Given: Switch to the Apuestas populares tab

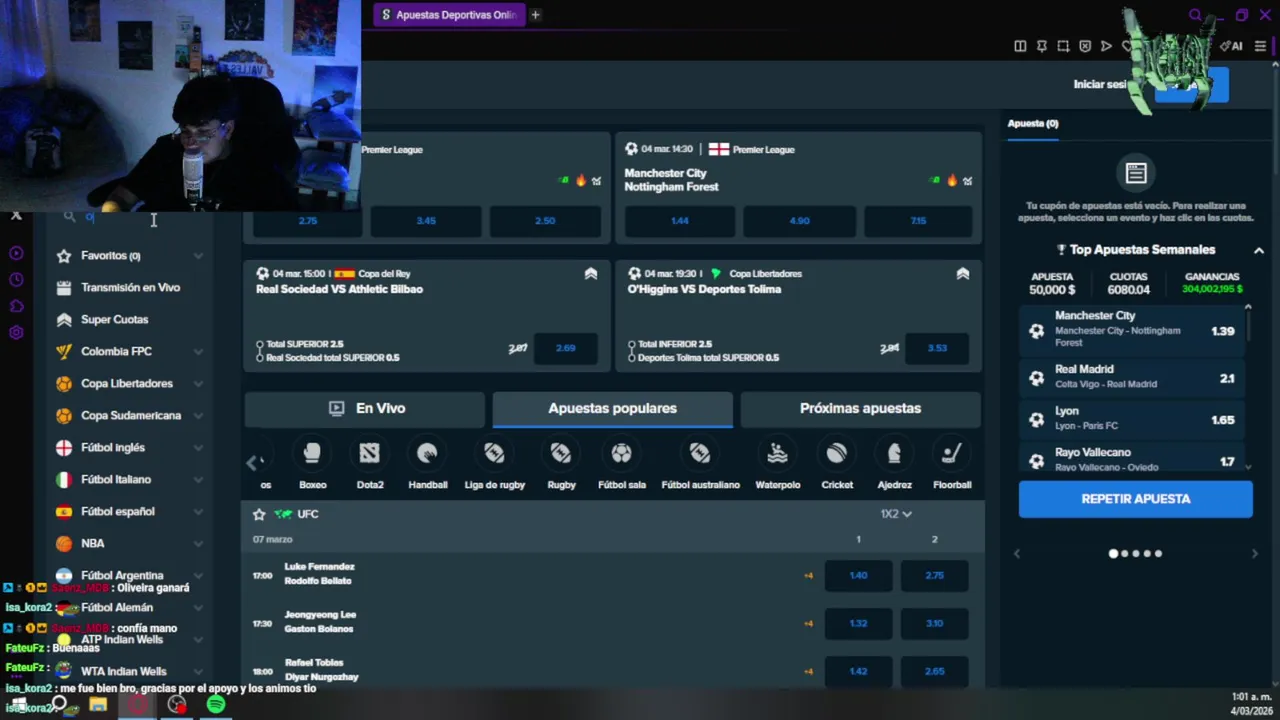Looking at the screenshot, I should [612, 408].
